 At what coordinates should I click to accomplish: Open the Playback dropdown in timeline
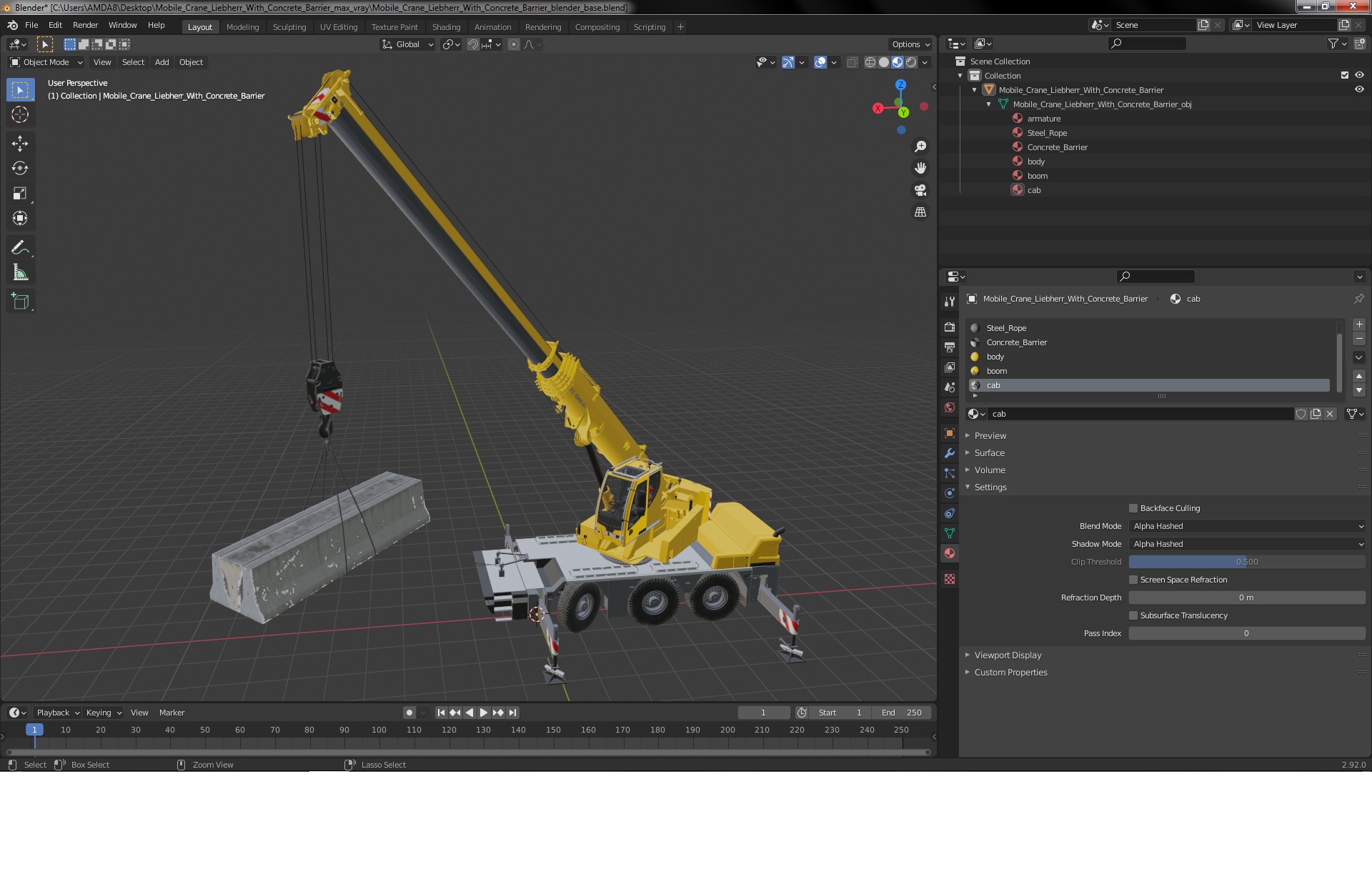tap(57, 713)
